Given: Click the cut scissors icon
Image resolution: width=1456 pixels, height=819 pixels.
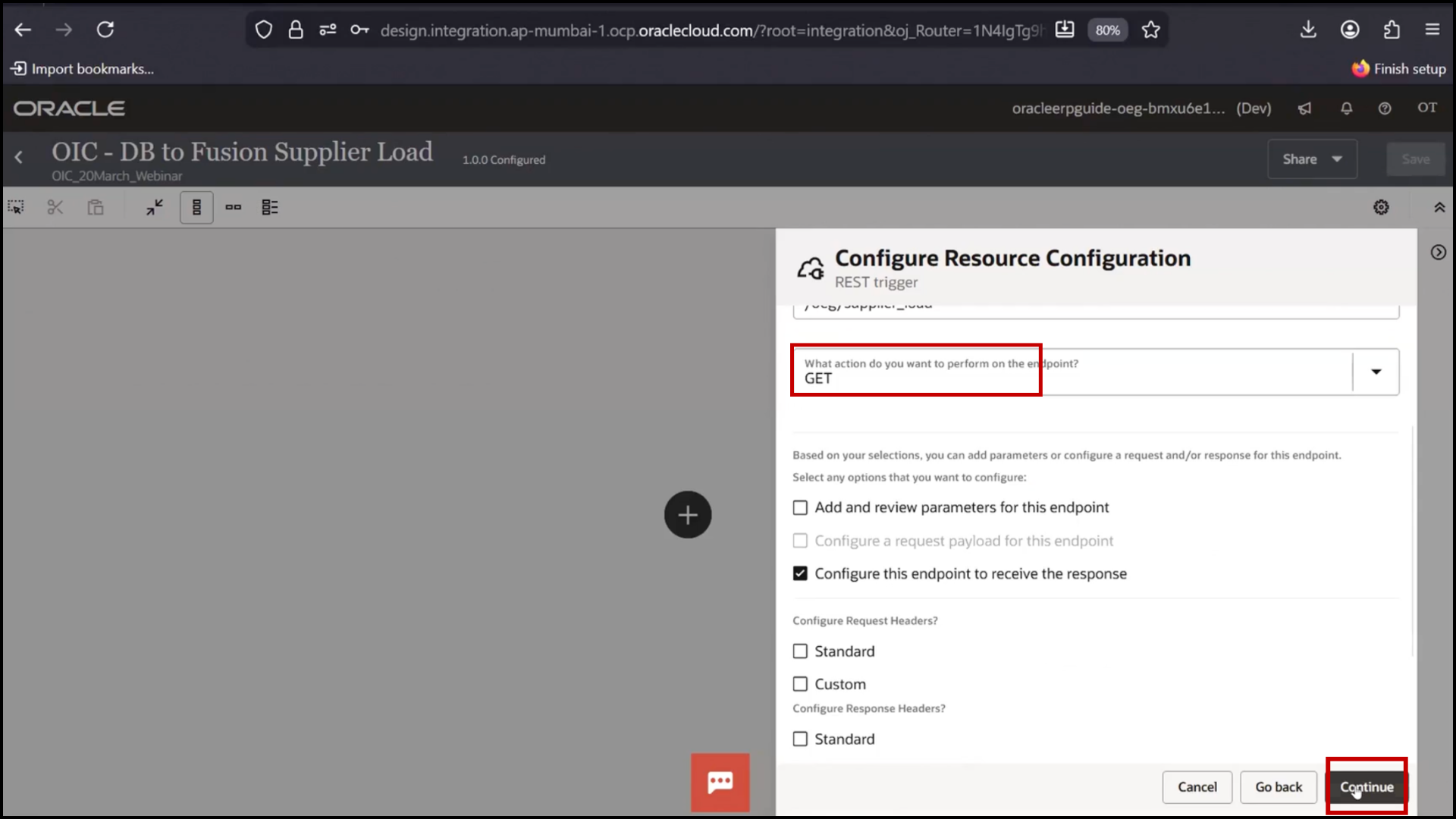Looking at the screenshot, I should [55, 207].
